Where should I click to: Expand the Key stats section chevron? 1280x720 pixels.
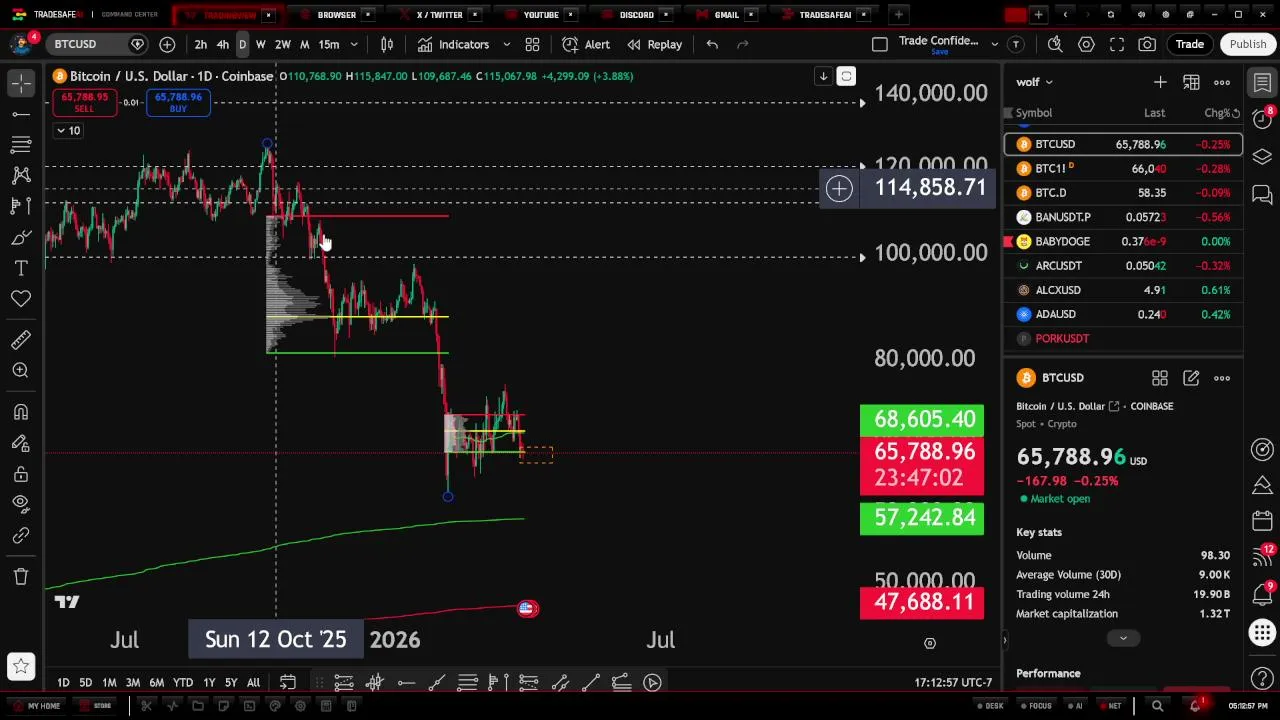coord(1123,638)
